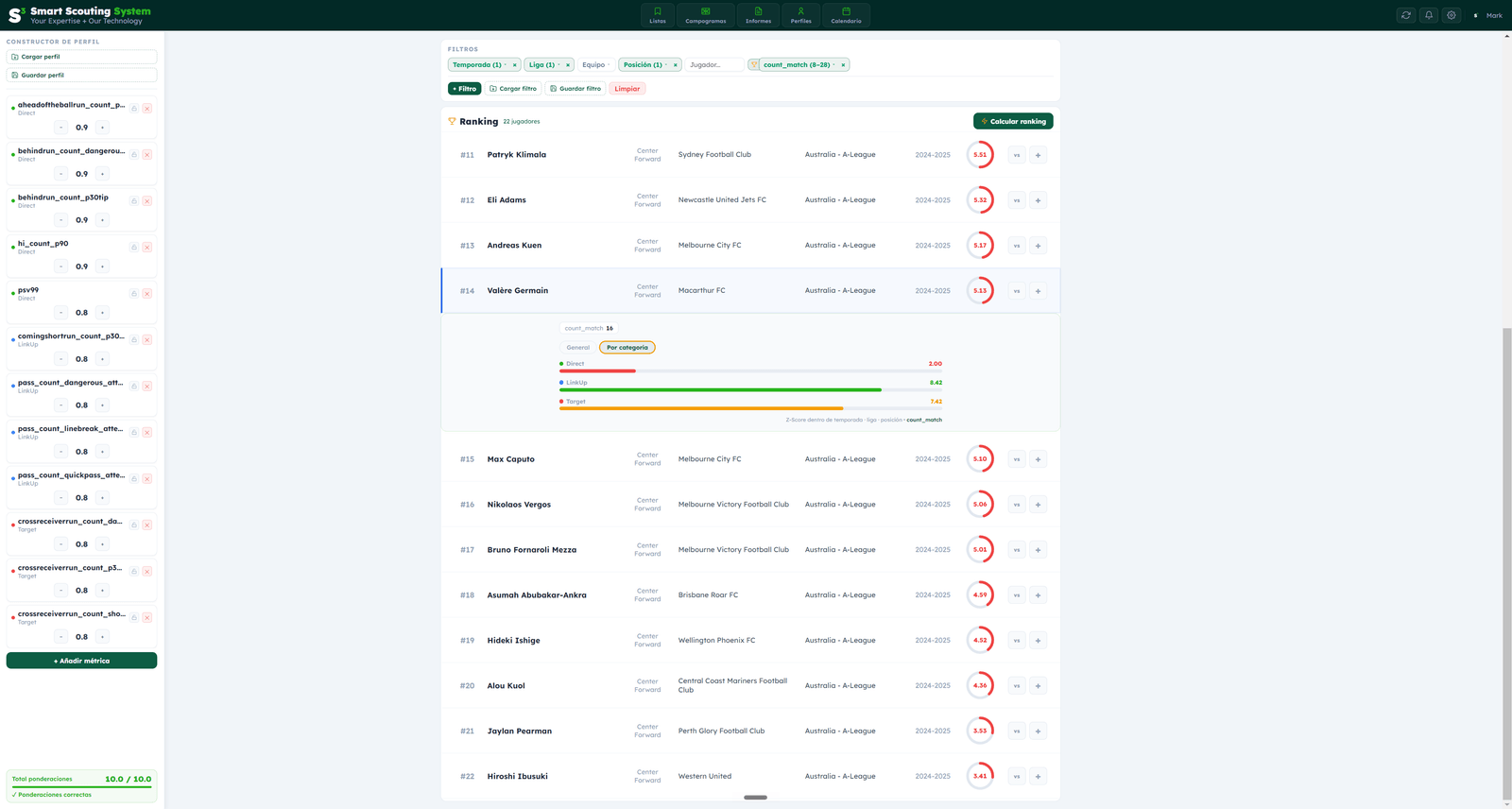The width and height of the screenshot is (1512, 809).
Task: Decrease psv99 weight
Action: [61, 313]
